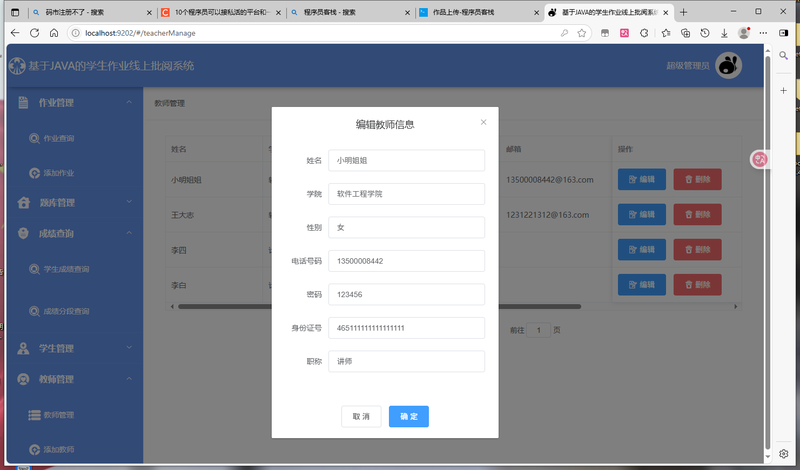
Task: Click the 教师管理 avatar icon
Action: pos(23,379)
